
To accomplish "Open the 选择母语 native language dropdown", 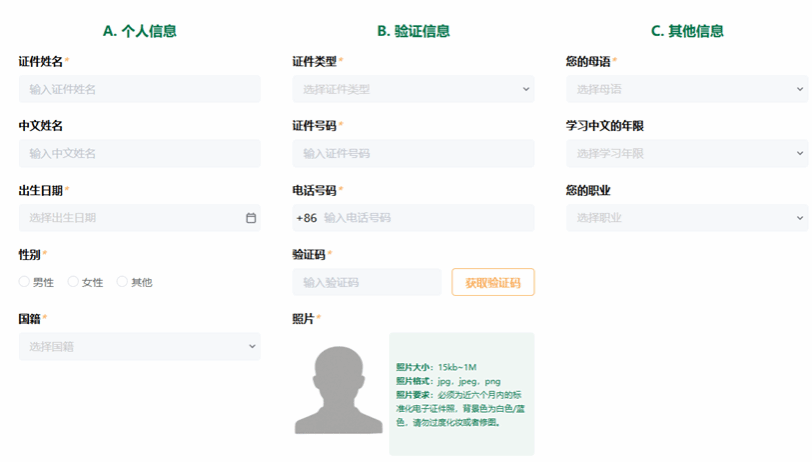I will pos(686,89).
